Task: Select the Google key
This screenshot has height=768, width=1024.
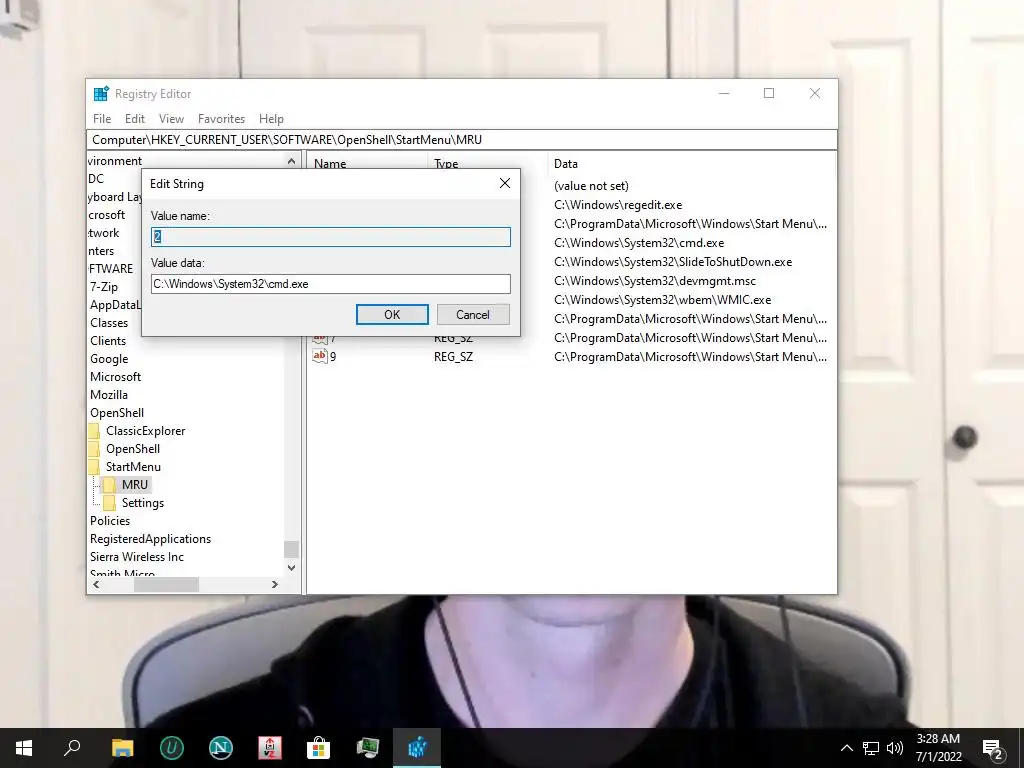Action: [109, 359]
